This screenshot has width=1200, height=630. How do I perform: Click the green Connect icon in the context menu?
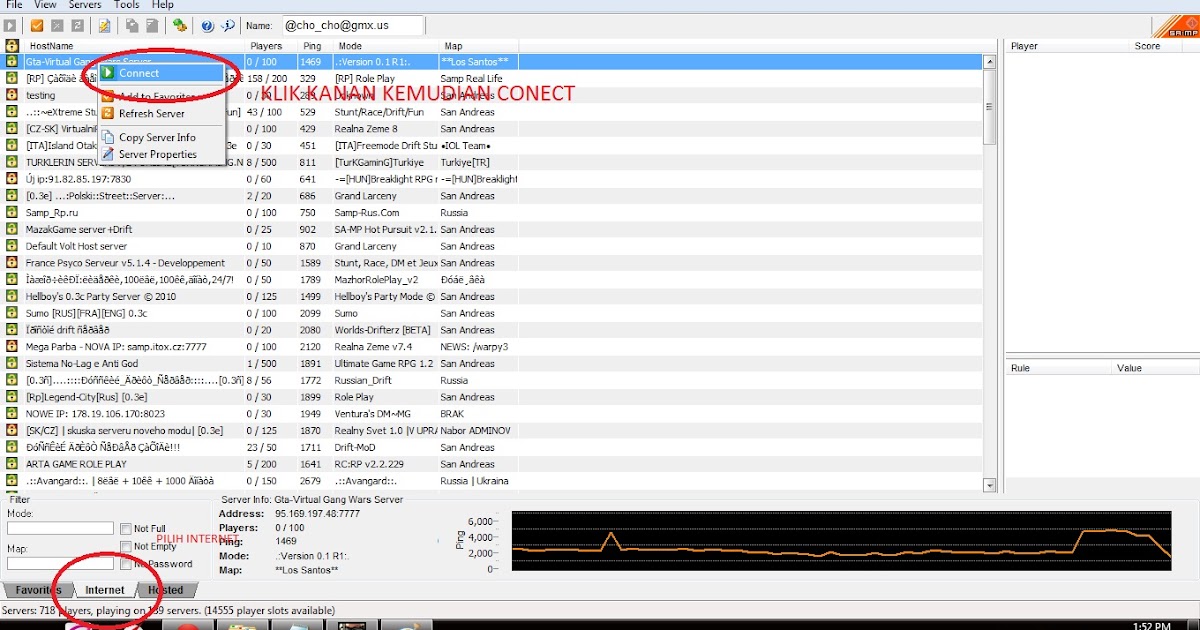point(108,73)
